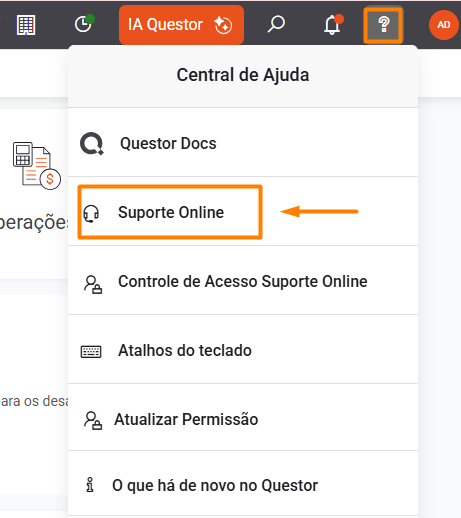Select Atualizar Permissão option

pos(243,419)
